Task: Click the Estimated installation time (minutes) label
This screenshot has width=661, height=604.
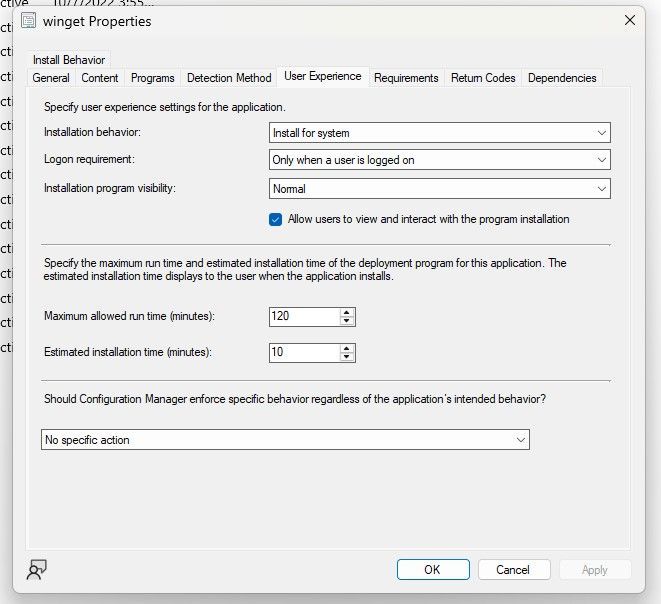Action: click(128, 352)
